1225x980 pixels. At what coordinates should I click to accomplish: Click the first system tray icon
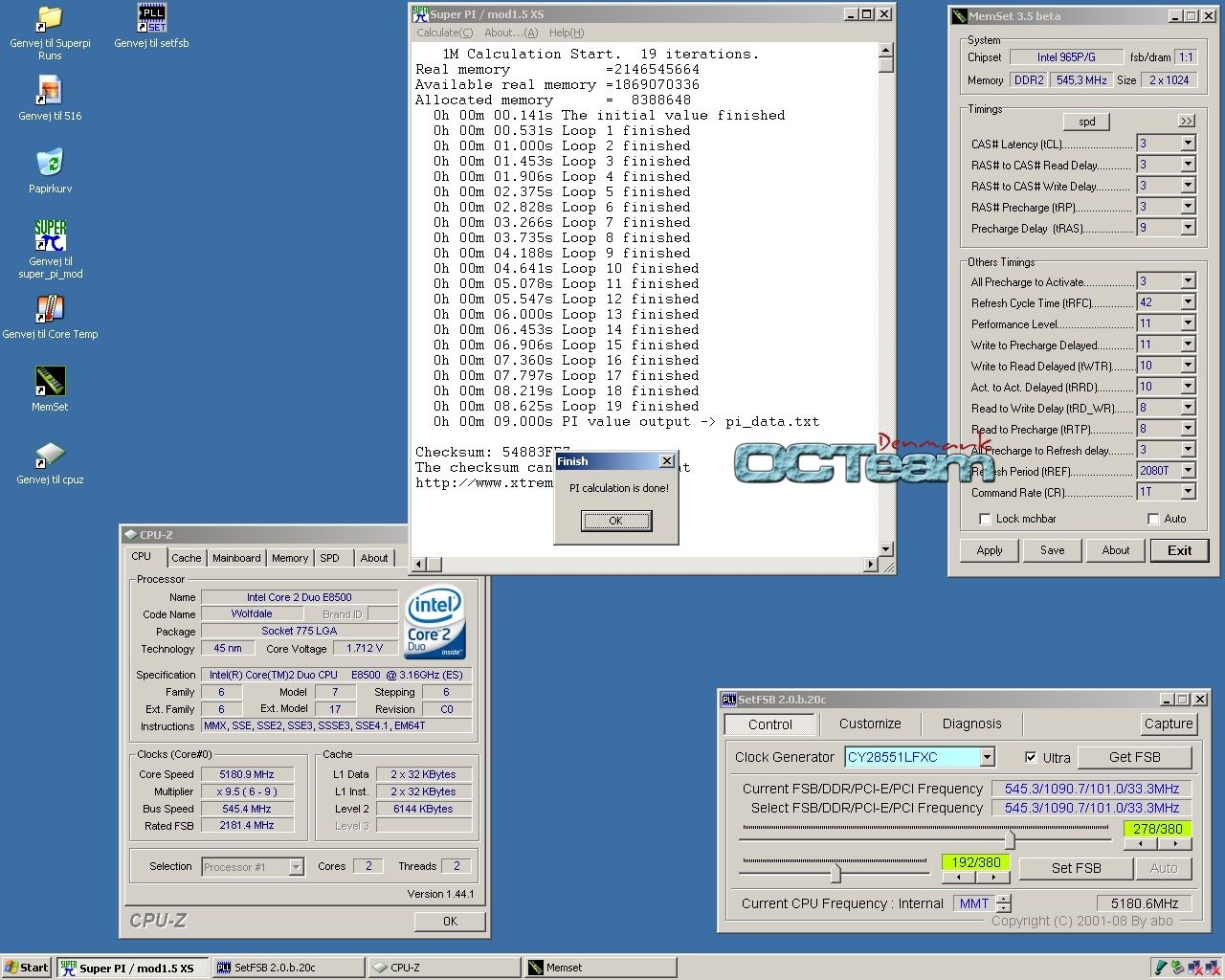coord(1161,968)
